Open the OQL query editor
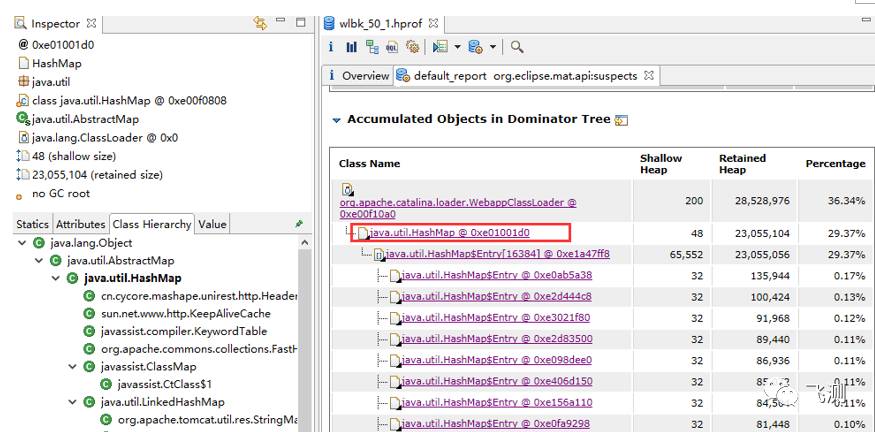The image size is (875, 432). (392, 47)
